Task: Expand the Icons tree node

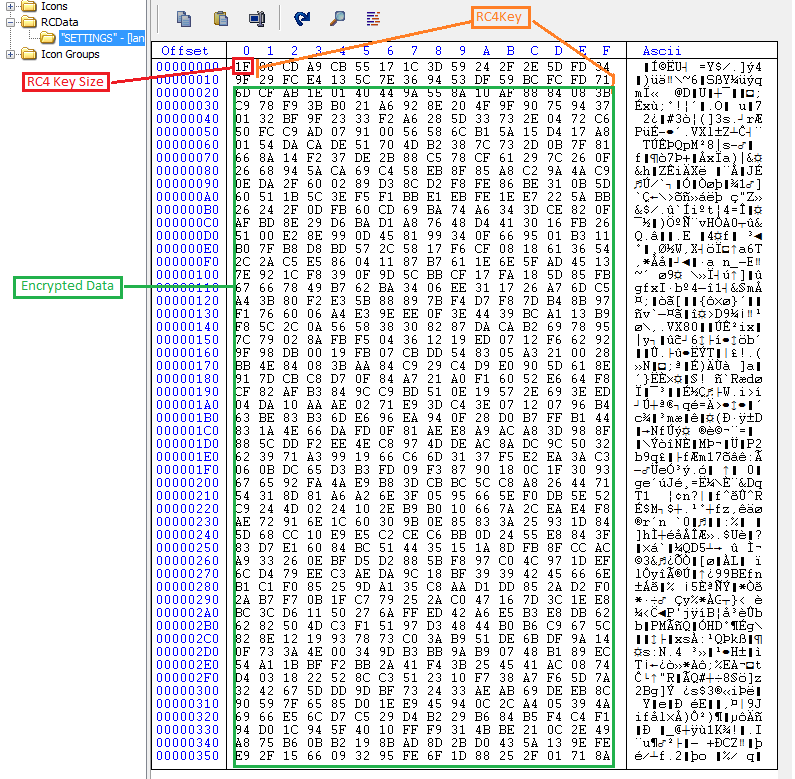Action: [x=10, y=6]
